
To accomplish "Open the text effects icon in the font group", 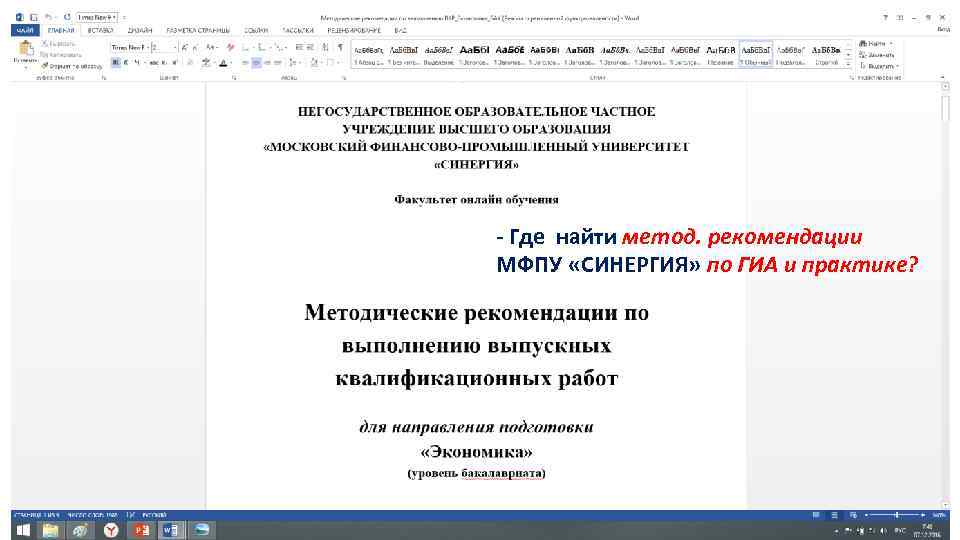I will (190, 62).
